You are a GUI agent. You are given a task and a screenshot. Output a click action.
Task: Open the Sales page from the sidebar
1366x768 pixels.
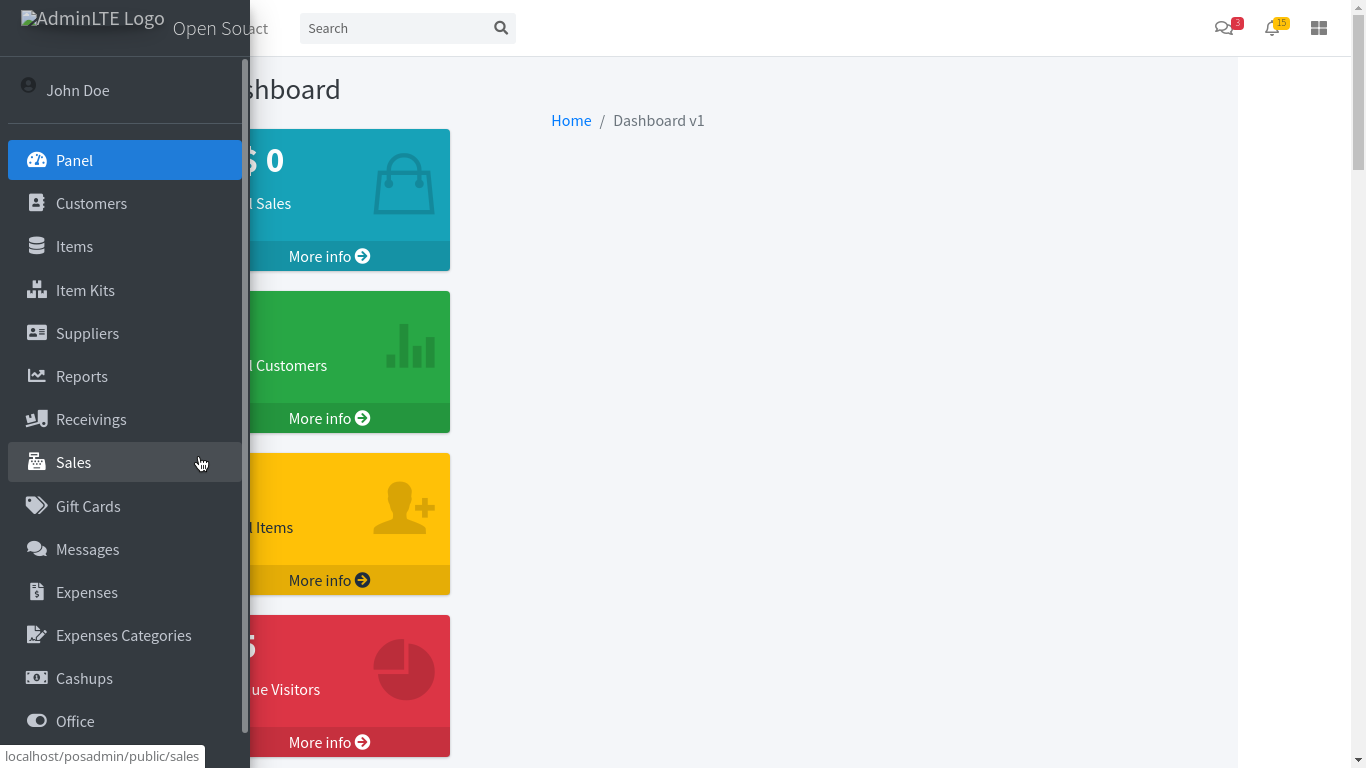click(73, 462)
